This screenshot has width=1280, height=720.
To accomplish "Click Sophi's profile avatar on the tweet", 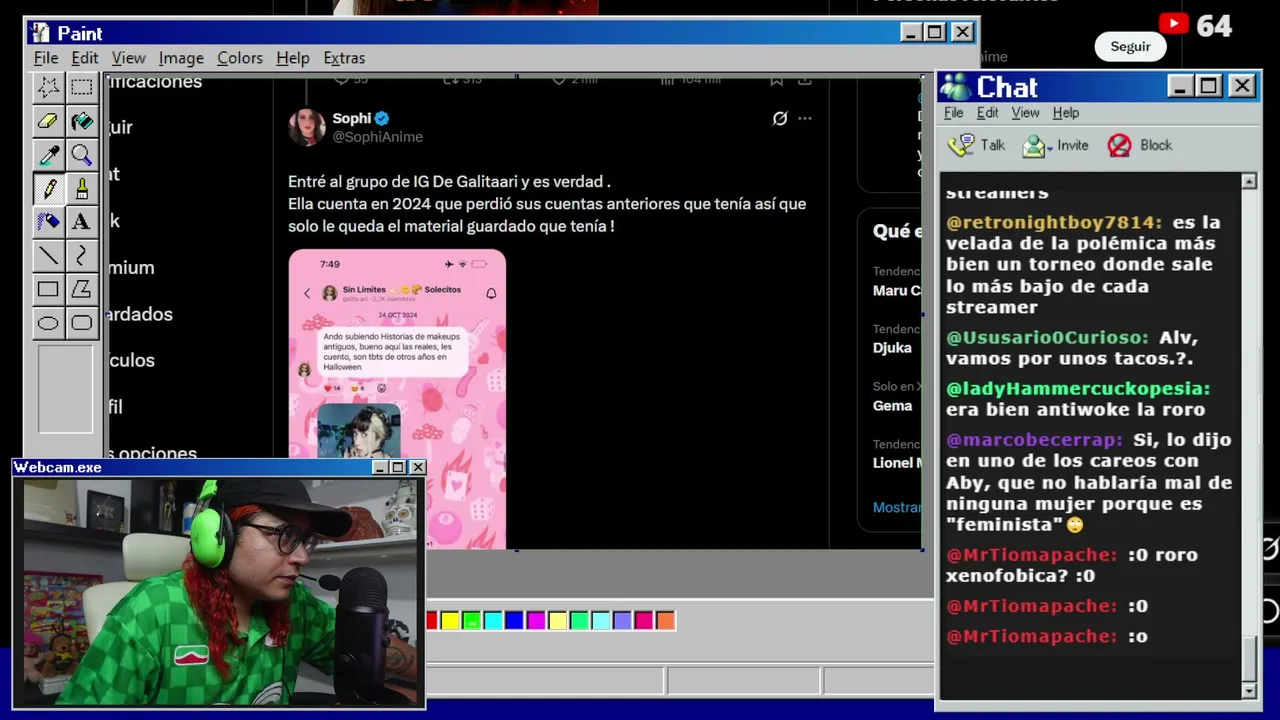I will point(306,127).
